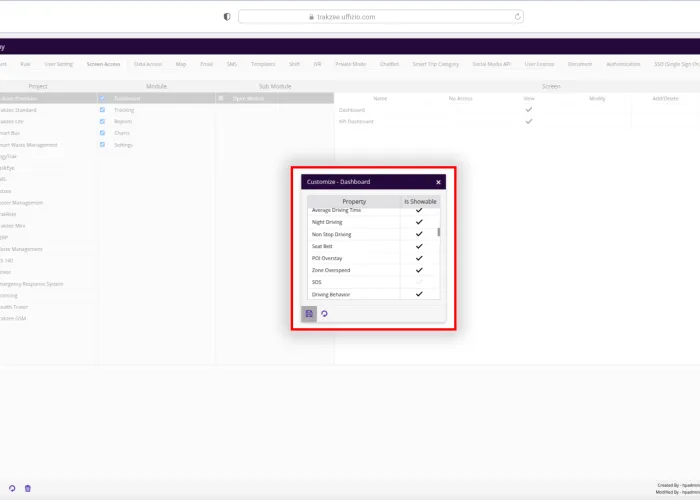Close the Customize - Dashboard dialog

click(438, 182)
